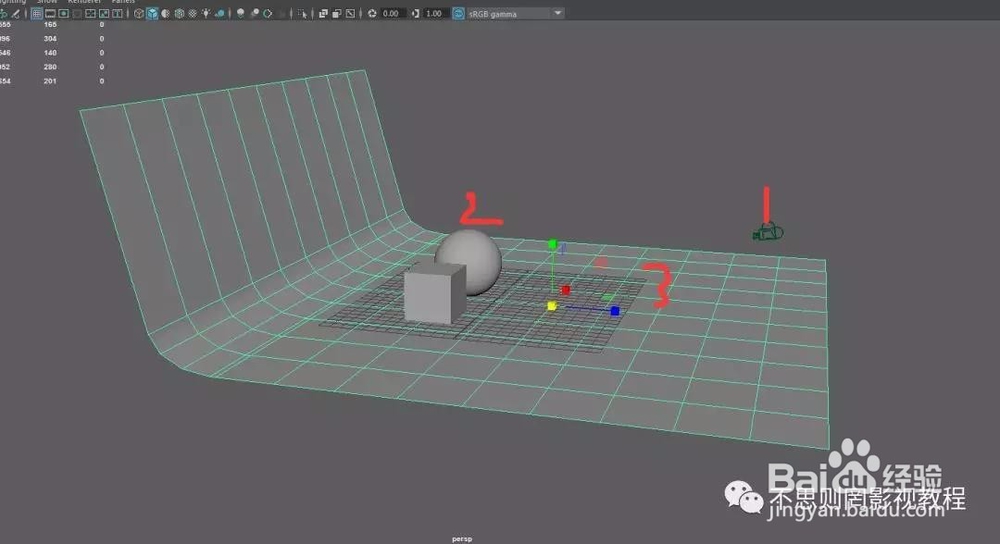Switch viewport to wireframe display

coord(138,13)
